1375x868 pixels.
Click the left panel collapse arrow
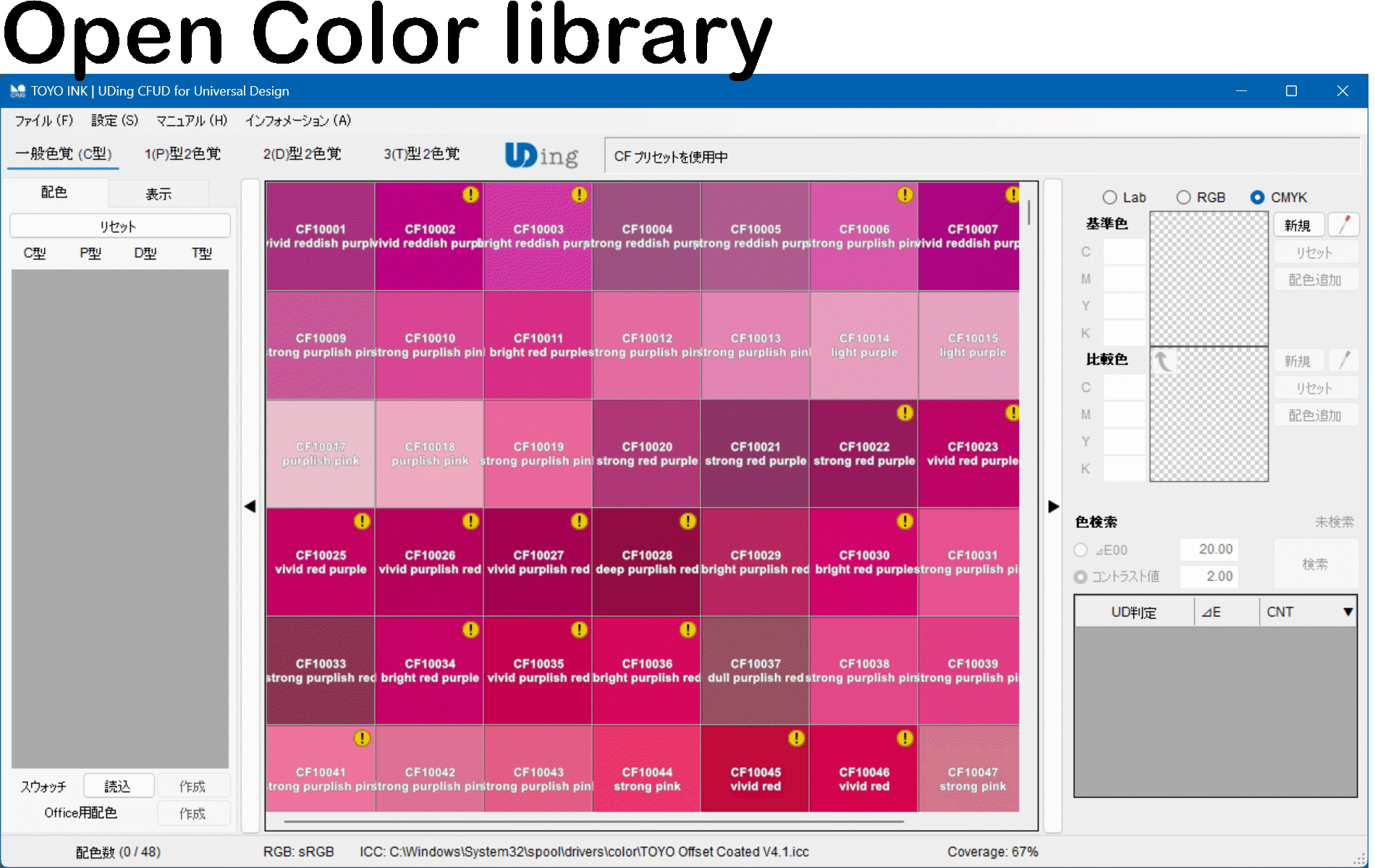250,506
